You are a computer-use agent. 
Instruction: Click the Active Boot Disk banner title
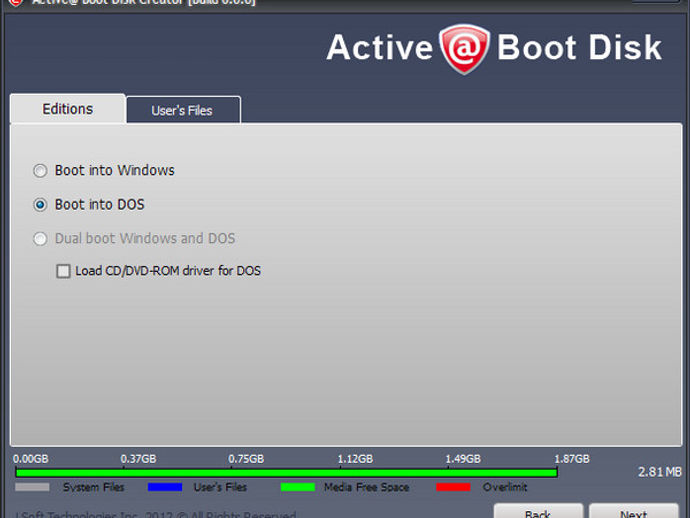[494, 48]
